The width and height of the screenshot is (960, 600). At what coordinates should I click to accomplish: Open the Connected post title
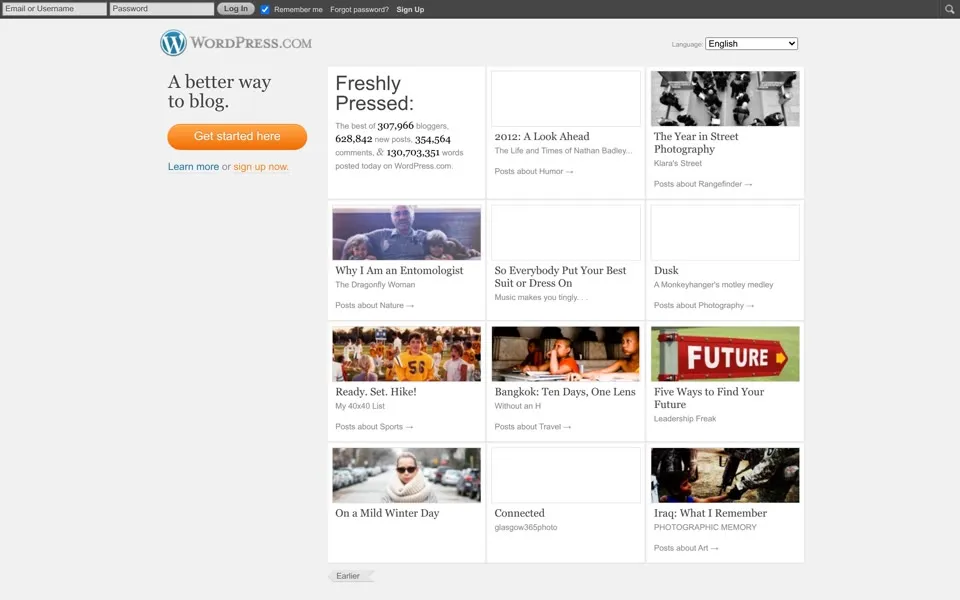[x=519, y=513]
